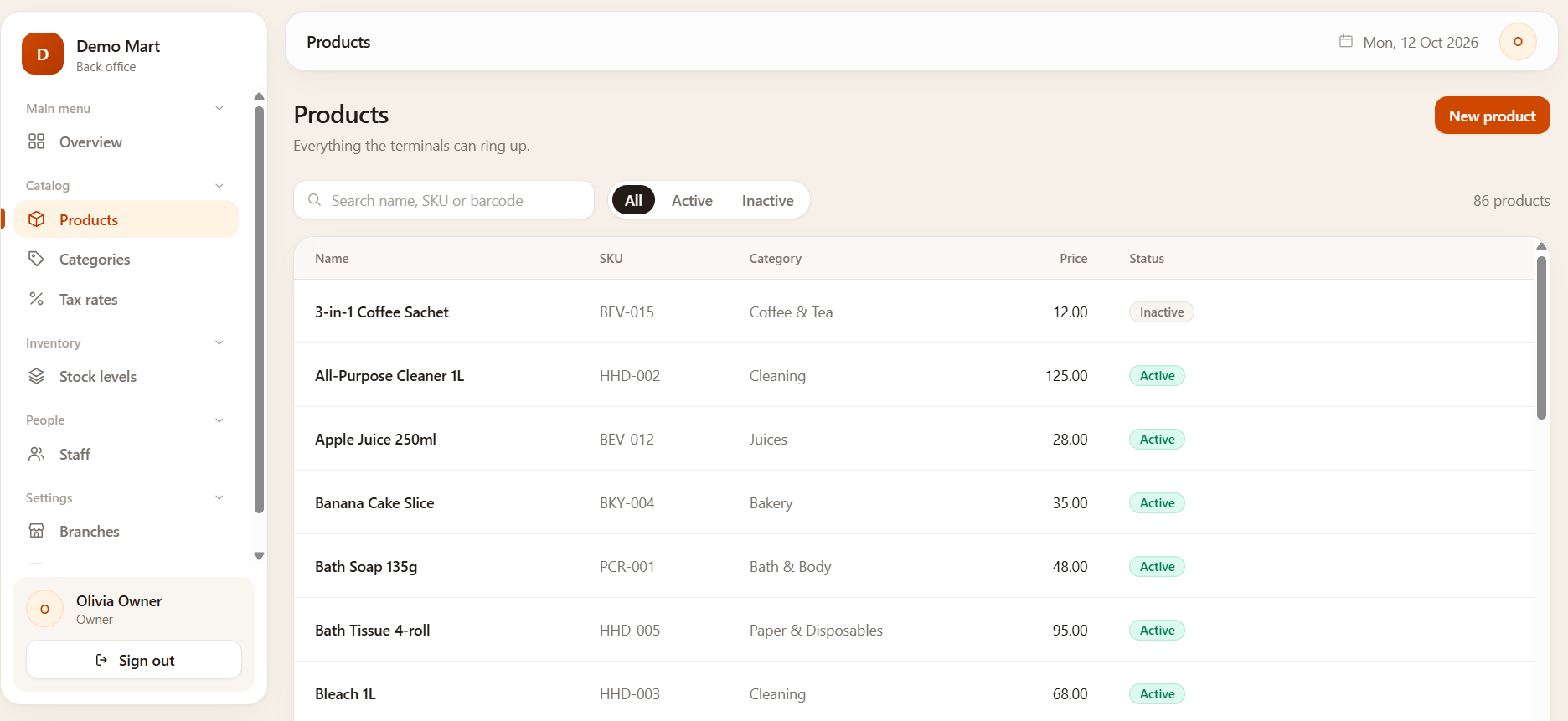Focus the product search field
This screenshot has height=721, width=1568.
click(444, 200)
